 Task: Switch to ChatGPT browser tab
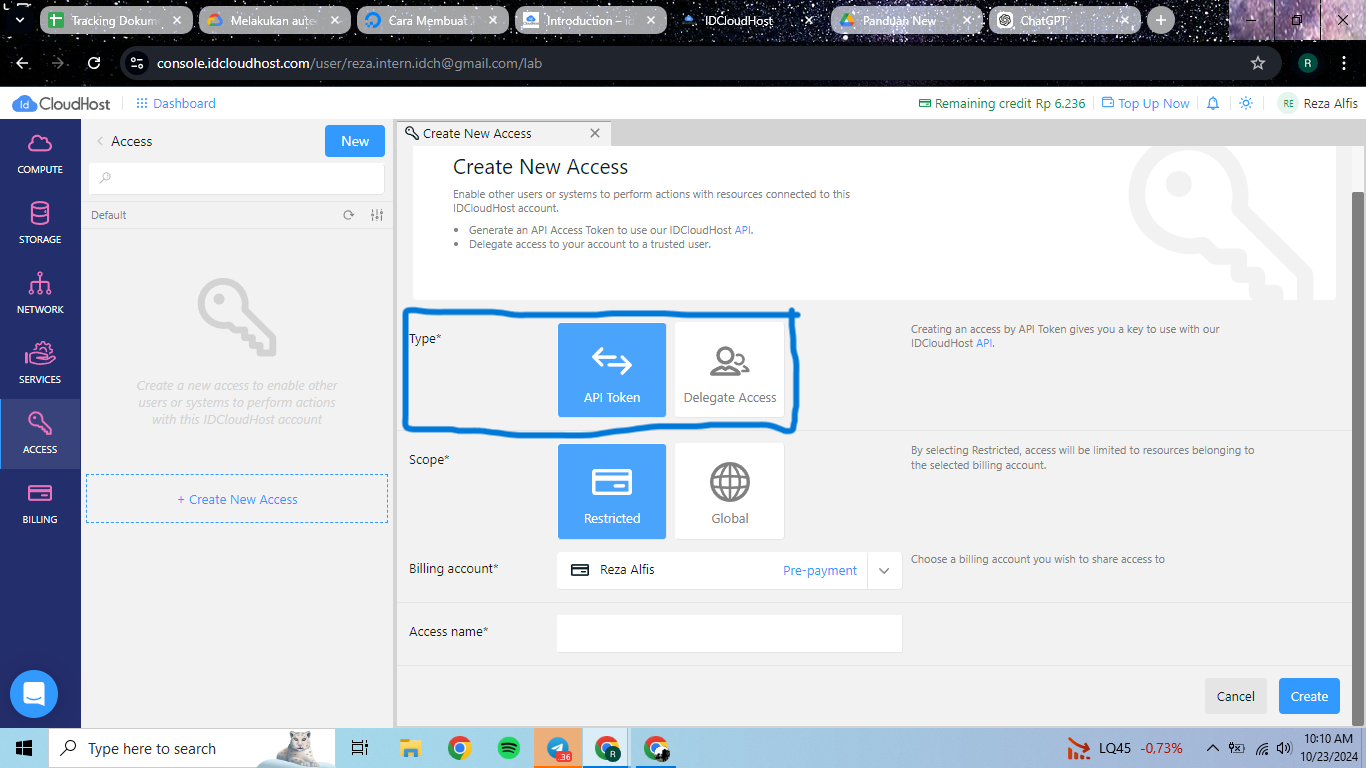coord(1064,20)
